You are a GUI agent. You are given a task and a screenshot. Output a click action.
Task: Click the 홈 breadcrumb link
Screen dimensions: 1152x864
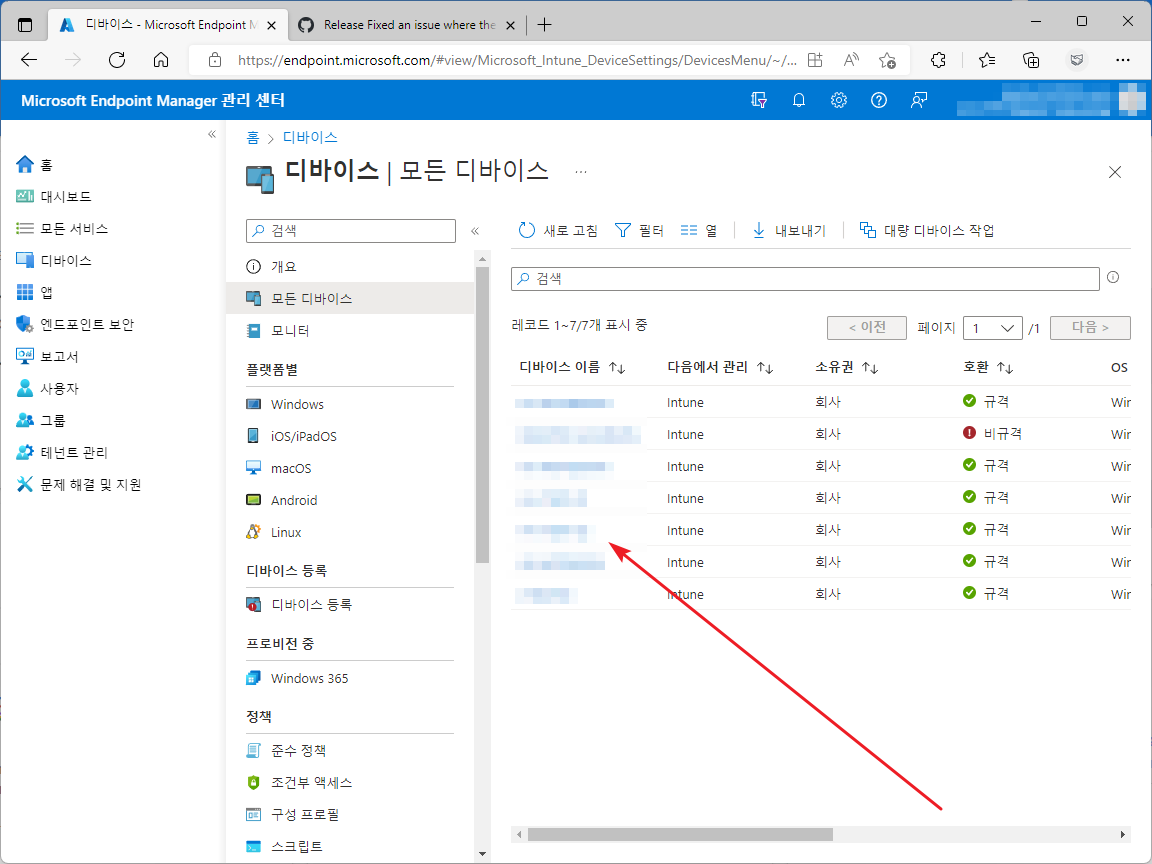pyautogui.click(x=253, y=137)
